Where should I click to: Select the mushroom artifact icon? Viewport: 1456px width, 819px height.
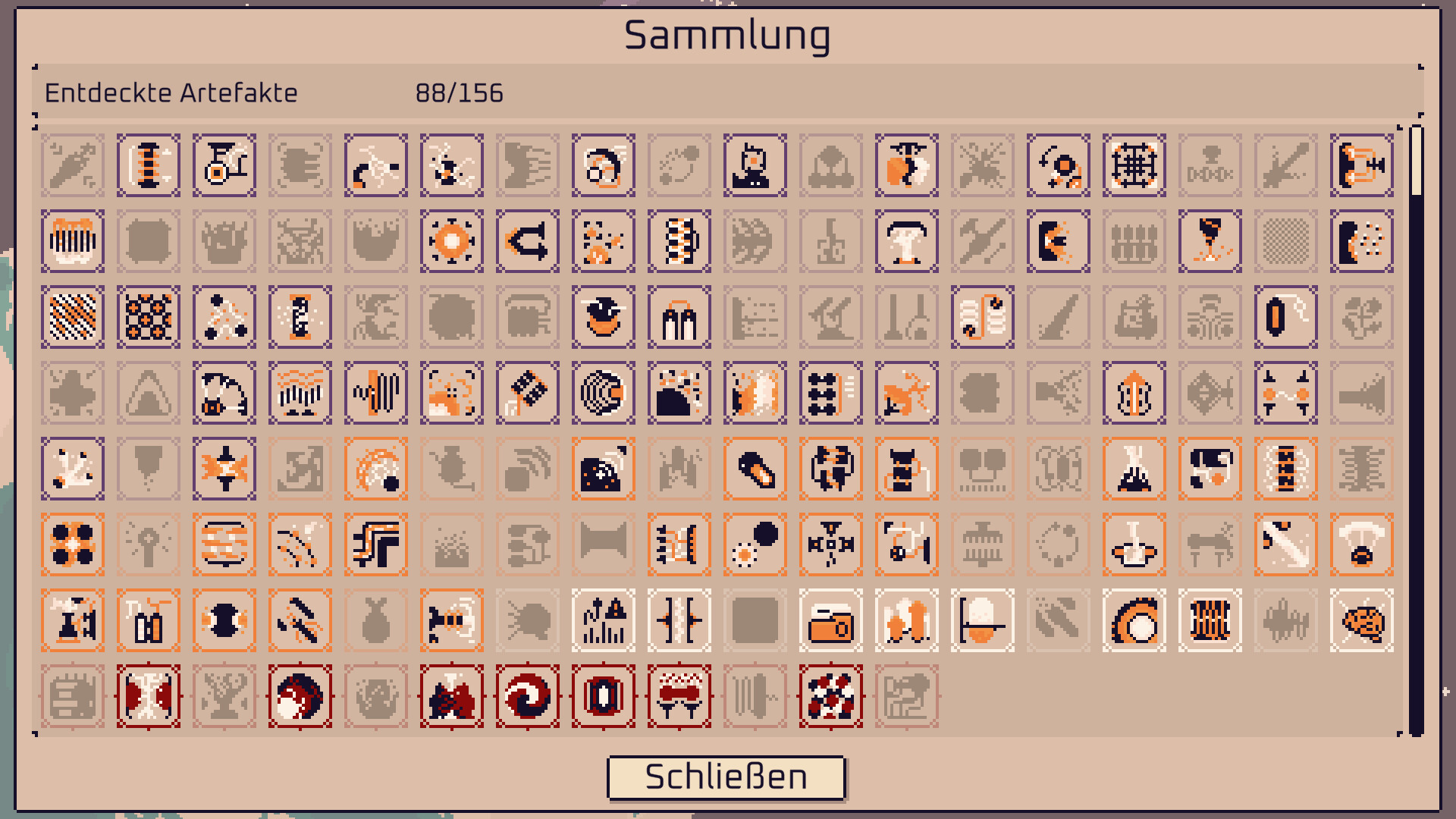pos(907,241)
